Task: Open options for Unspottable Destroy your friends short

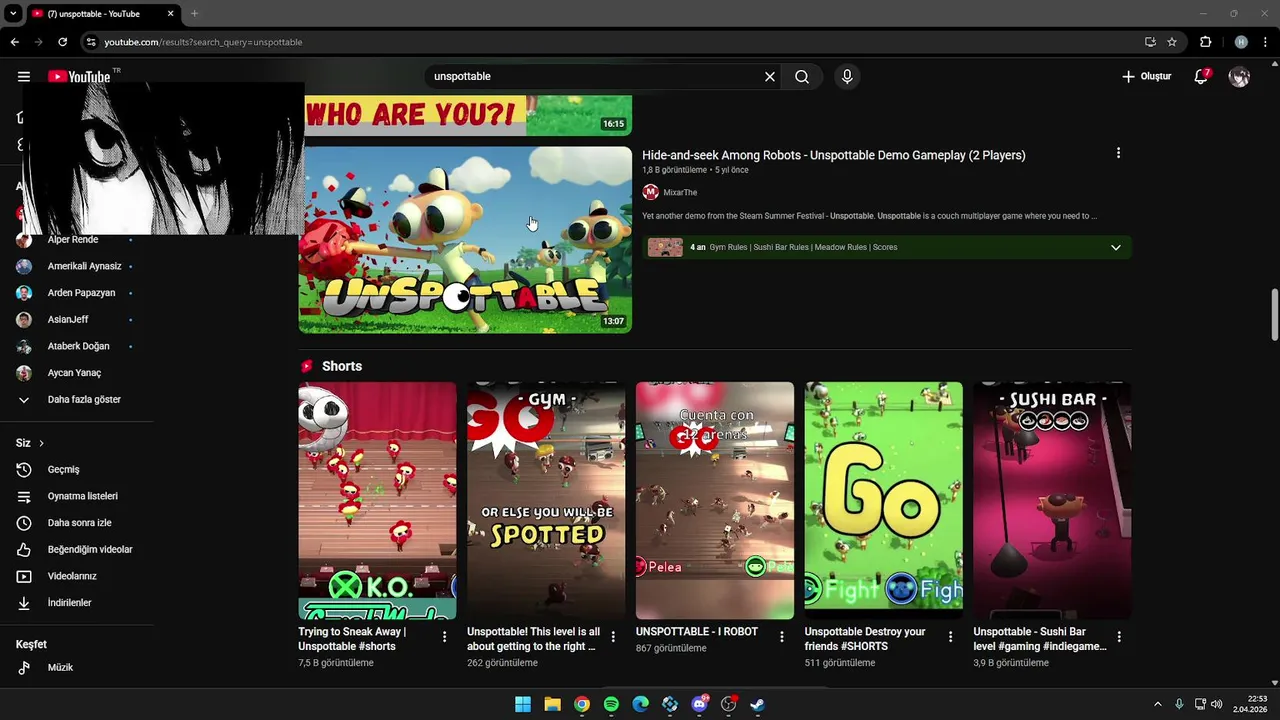Action: pos(950,637)
